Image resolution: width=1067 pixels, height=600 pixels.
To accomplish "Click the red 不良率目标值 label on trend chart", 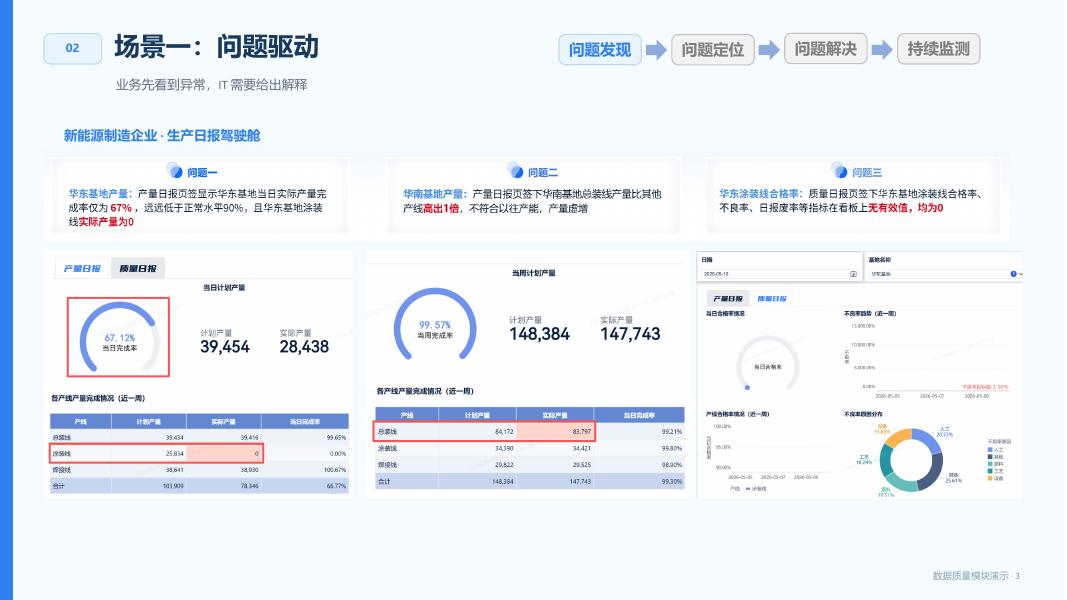I will tap(985, 387).
